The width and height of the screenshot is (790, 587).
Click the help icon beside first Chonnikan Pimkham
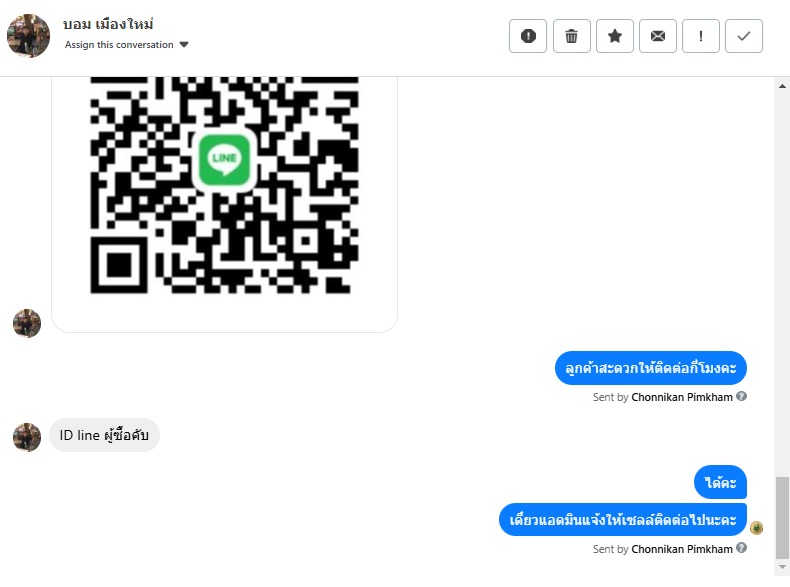741,397
